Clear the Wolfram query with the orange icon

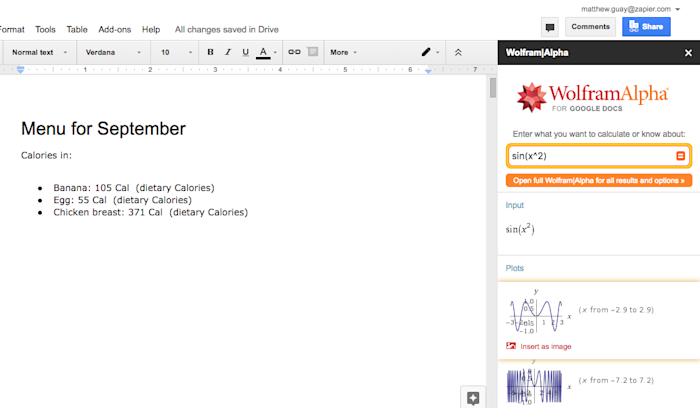(x=680, y=156)
